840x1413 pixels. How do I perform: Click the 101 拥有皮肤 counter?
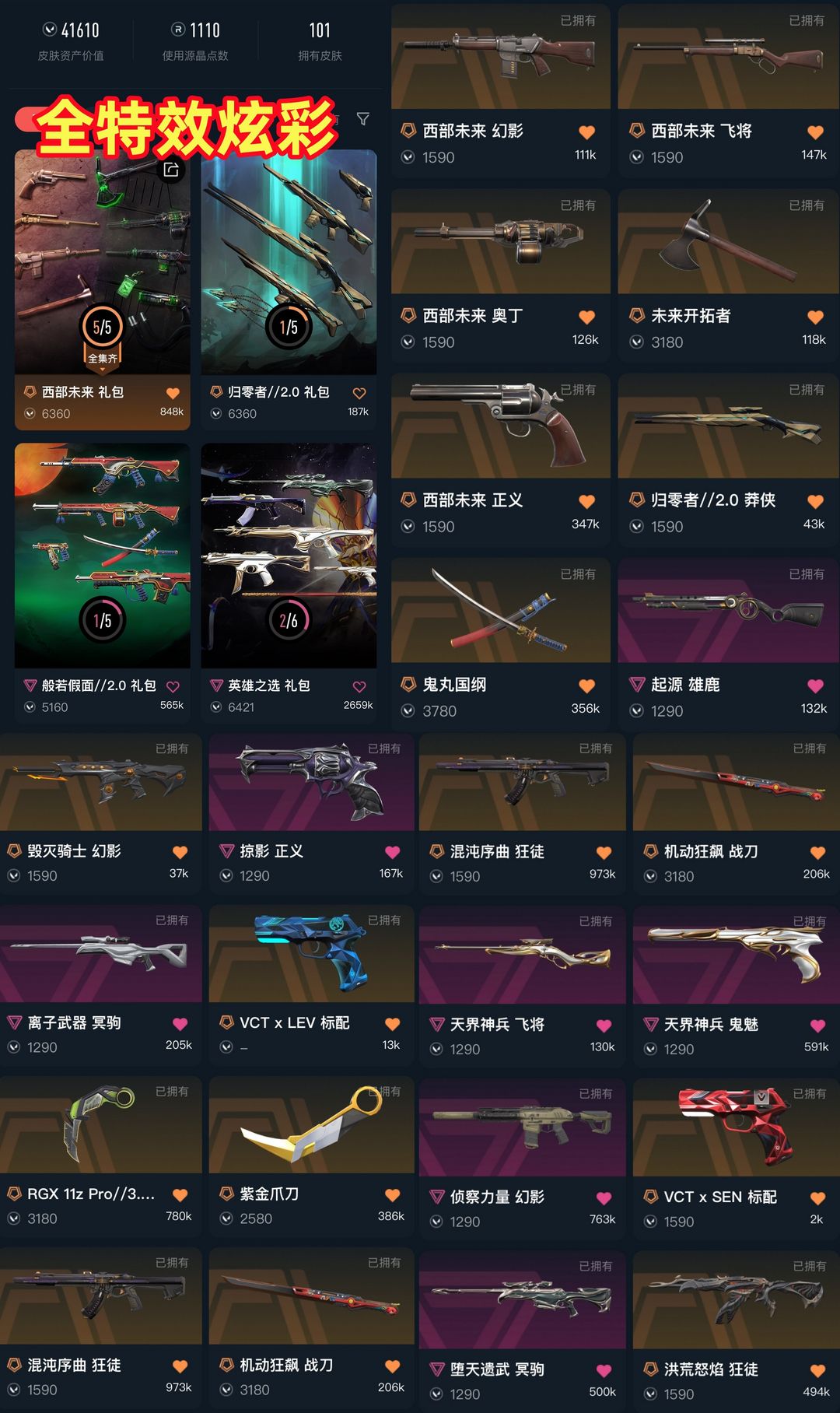[x=320, y=40]
